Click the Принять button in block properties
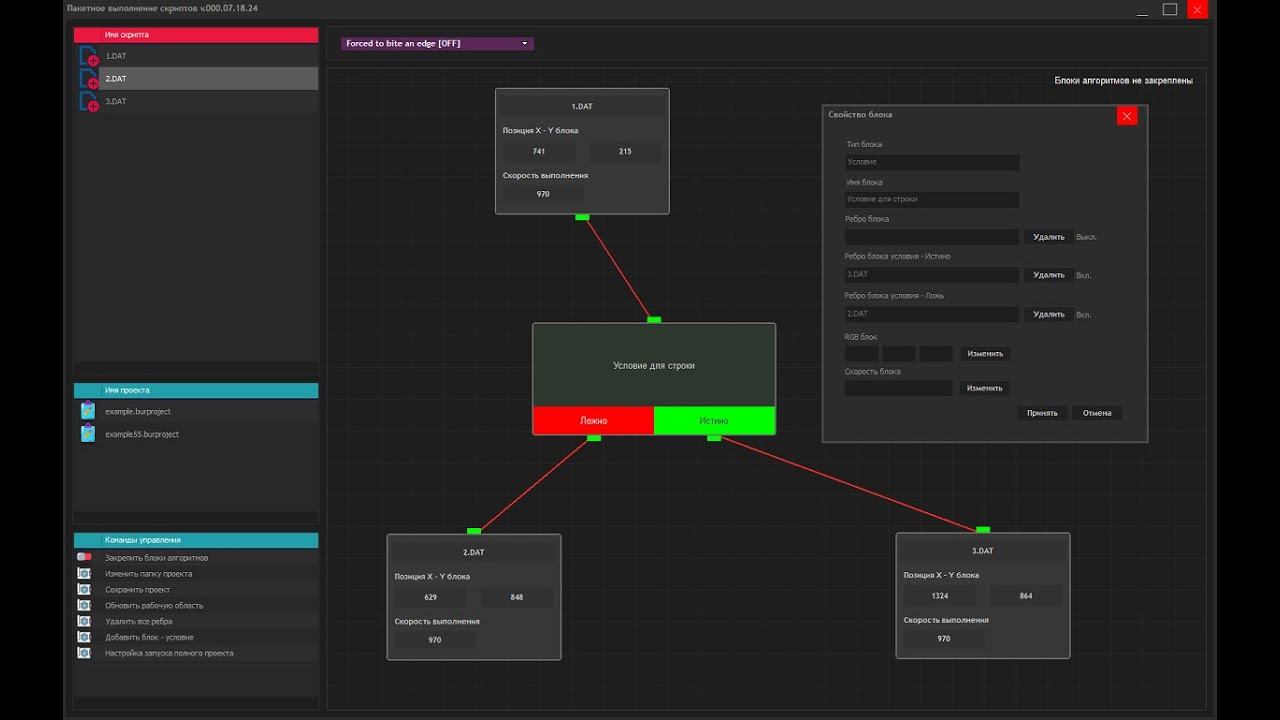This screenshot has height=720, width=1280. [1042, 413]
